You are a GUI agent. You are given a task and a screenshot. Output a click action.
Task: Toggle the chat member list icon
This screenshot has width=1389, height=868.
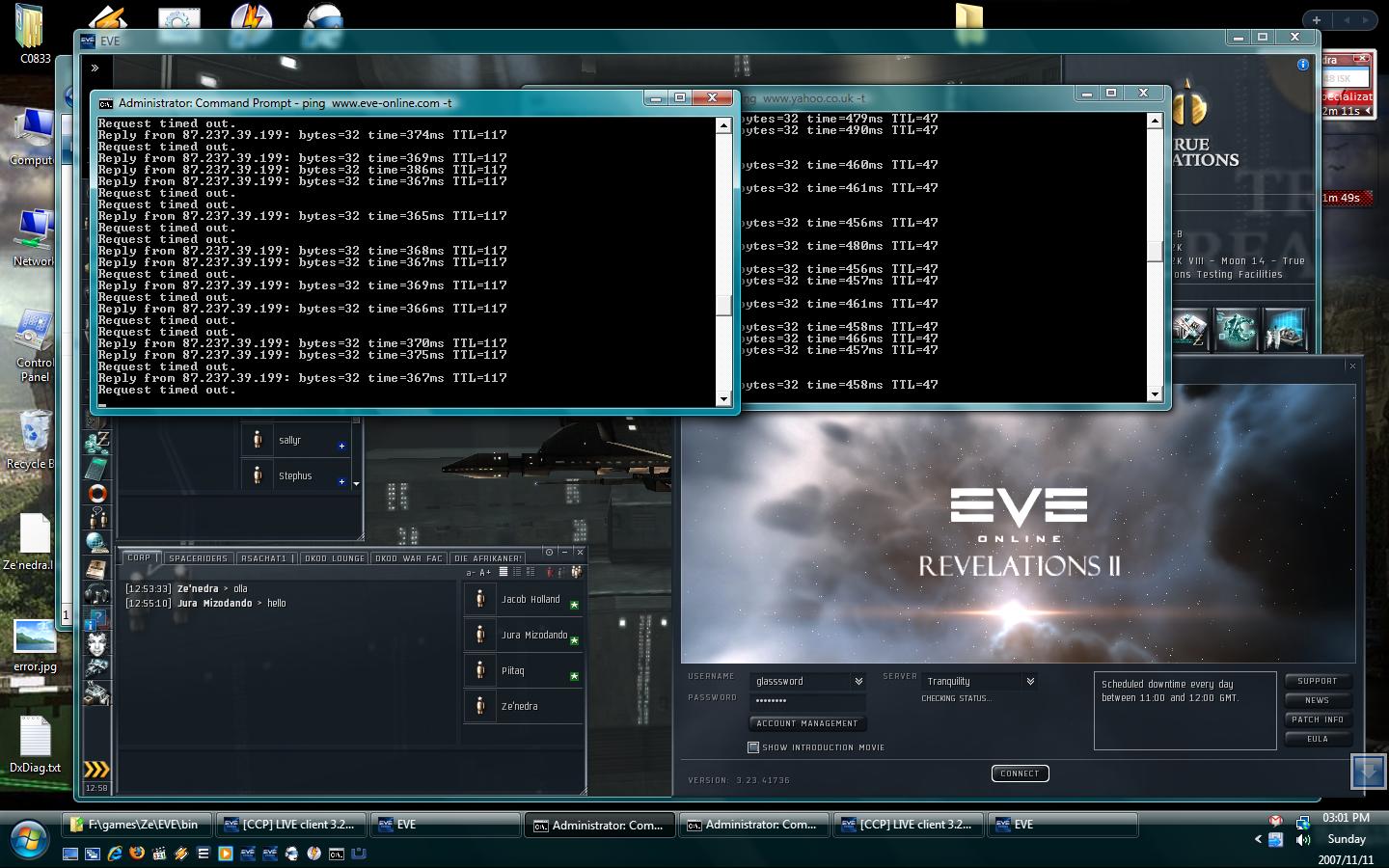pyautogui.click(x=576, y=572)
